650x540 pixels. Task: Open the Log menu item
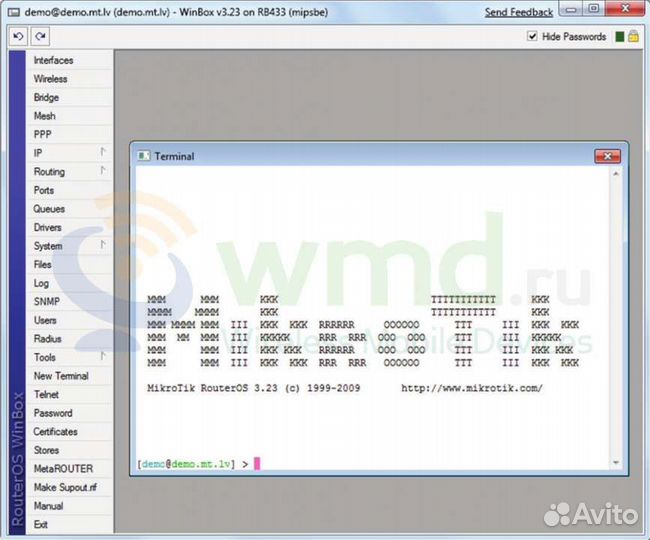coord(69,283)
